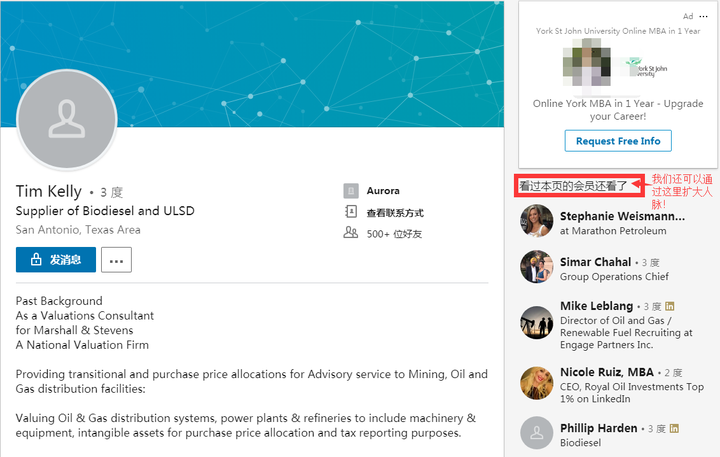This screenshot has width=720, height=457.
Task: Open the three-dot more actions button beside the message button
Action: click(x=116, y=260)
